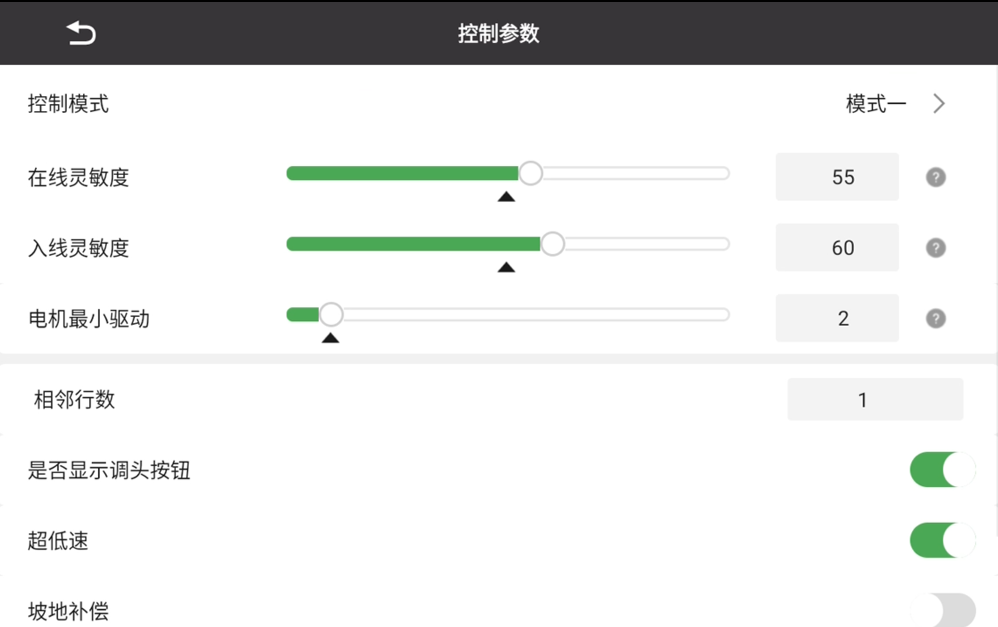Click the 控制参数 page title
This screenshot has height=627, width=998.
(x=498, y=33)
